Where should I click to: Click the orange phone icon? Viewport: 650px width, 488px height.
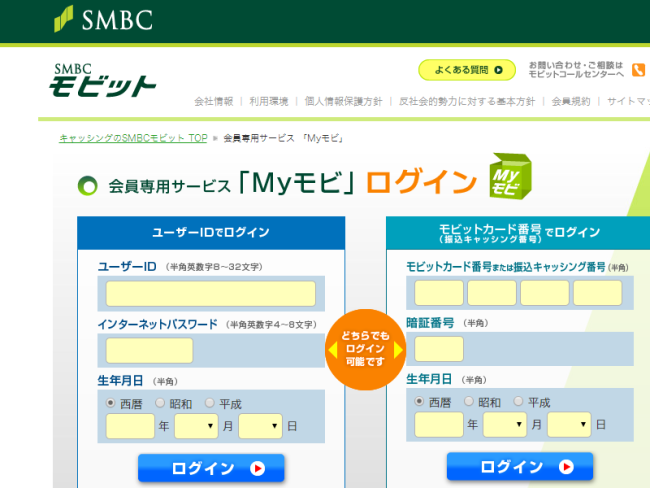(638, 70)
